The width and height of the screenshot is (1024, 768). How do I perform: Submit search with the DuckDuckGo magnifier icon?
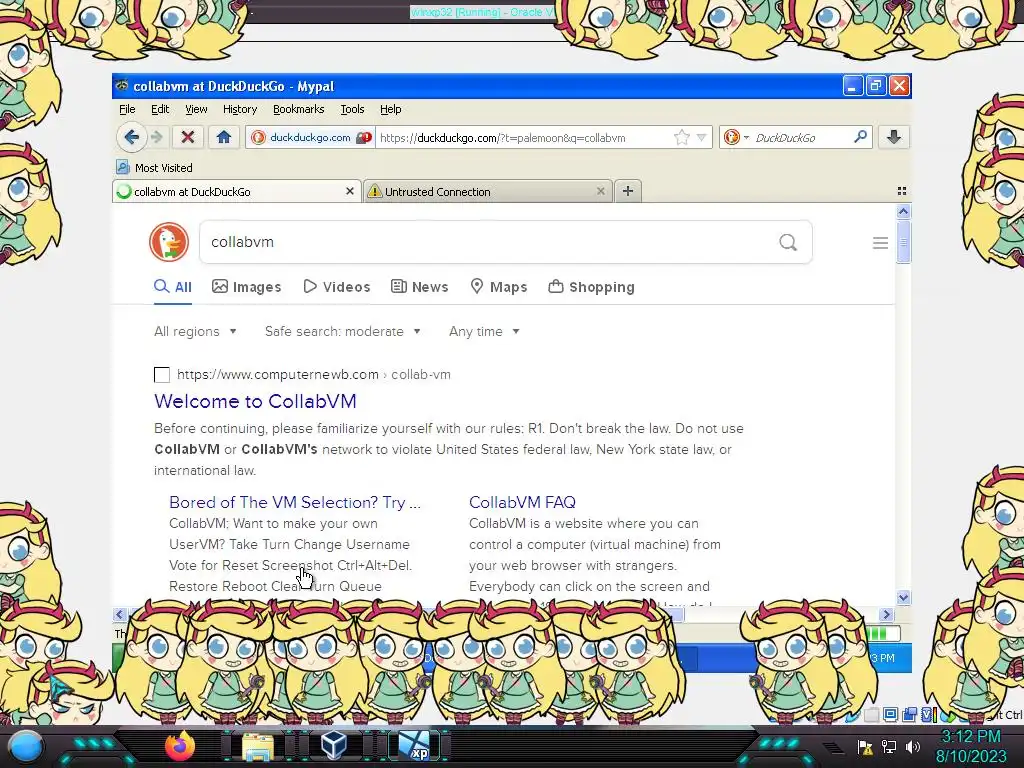788,242
